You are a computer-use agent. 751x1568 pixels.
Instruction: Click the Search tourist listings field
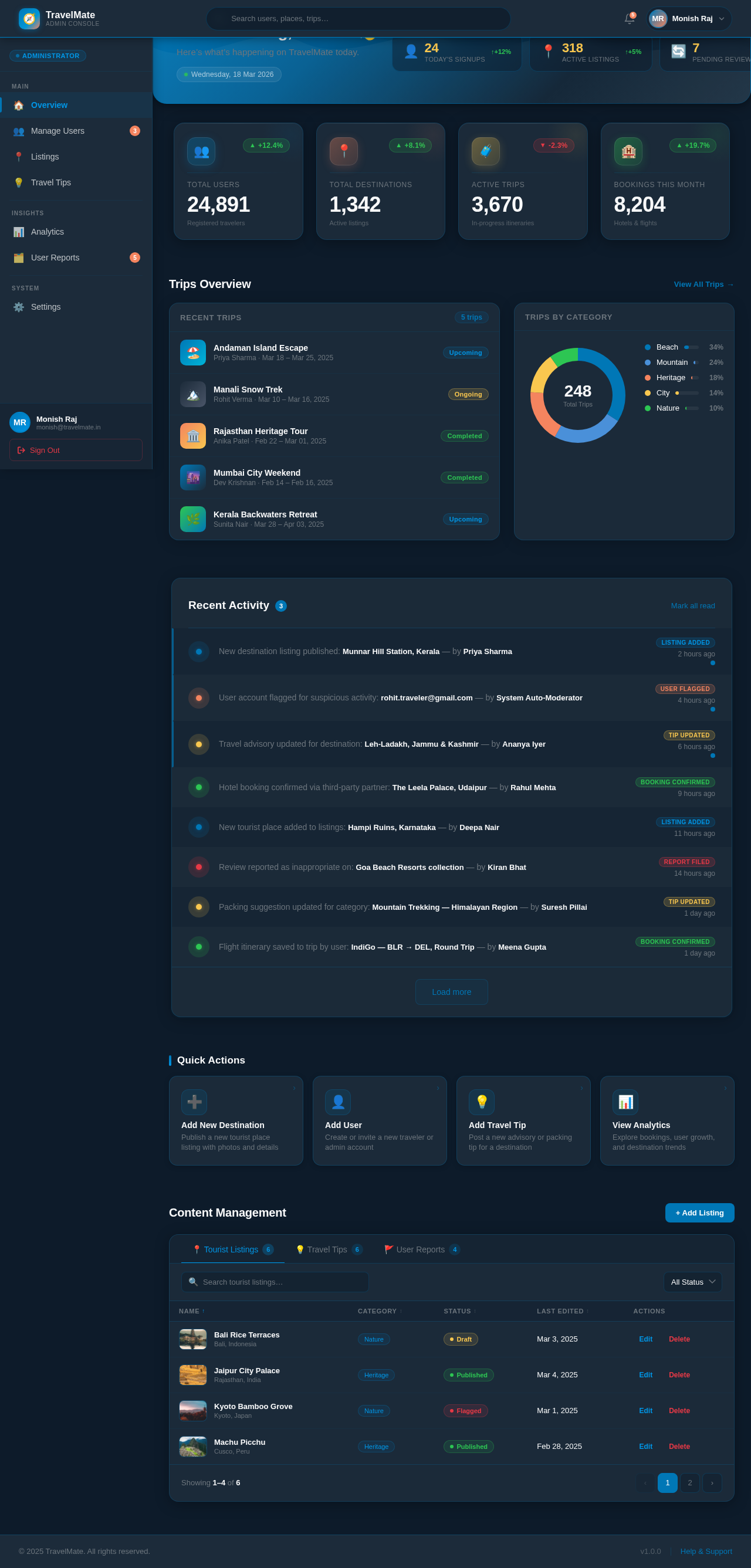(275, 1282)
